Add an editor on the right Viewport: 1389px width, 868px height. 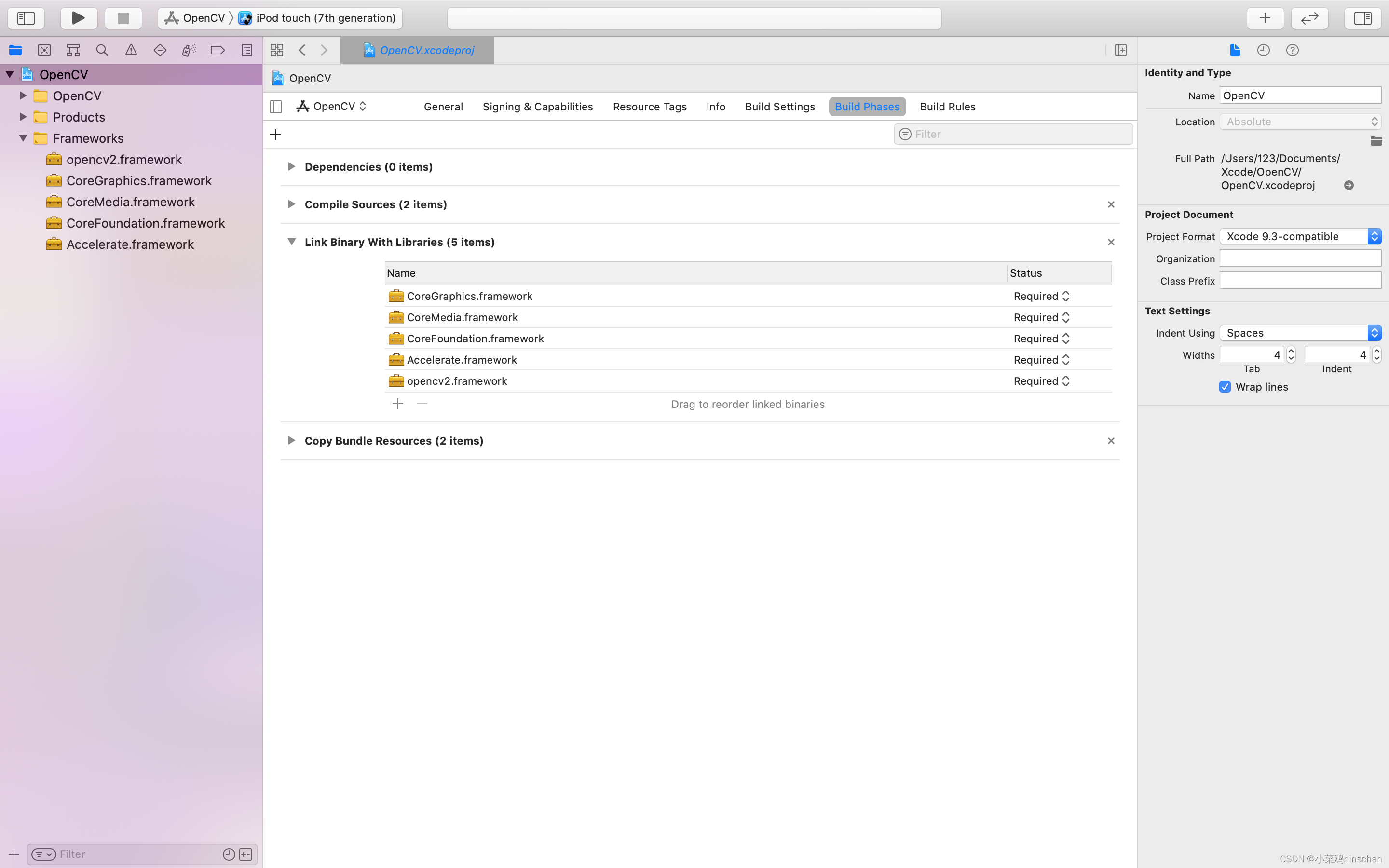coord(1120,50)
